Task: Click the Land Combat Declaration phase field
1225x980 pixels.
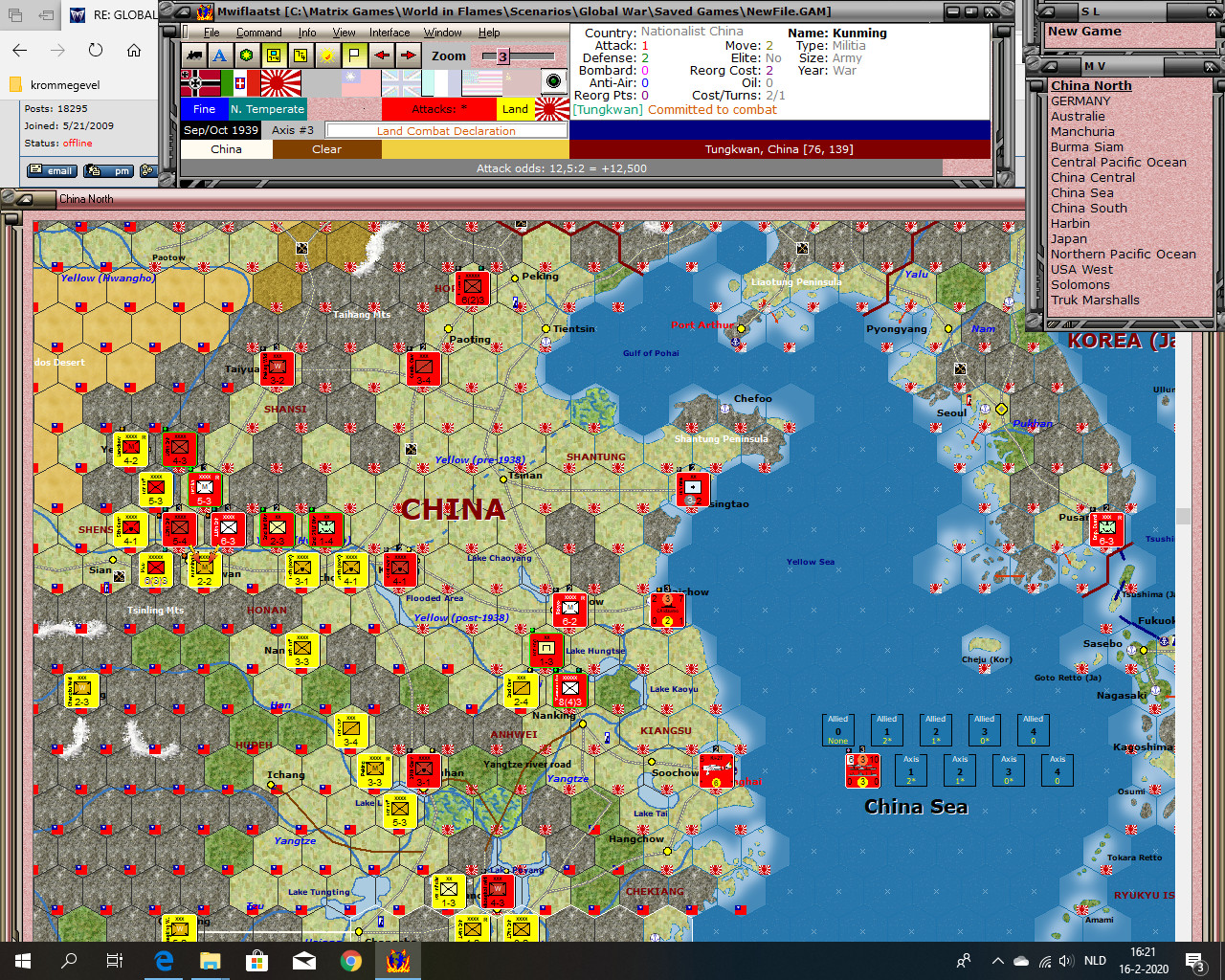Action: 446,131
